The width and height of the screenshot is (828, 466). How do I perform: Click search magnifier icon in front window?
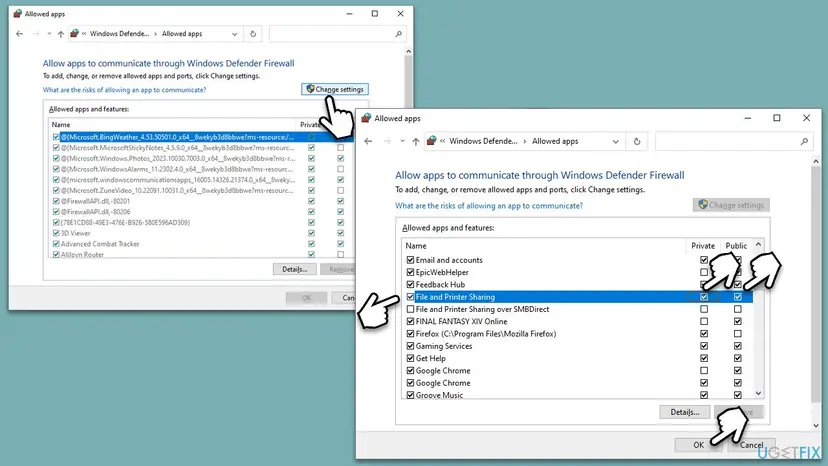point(804,141)
